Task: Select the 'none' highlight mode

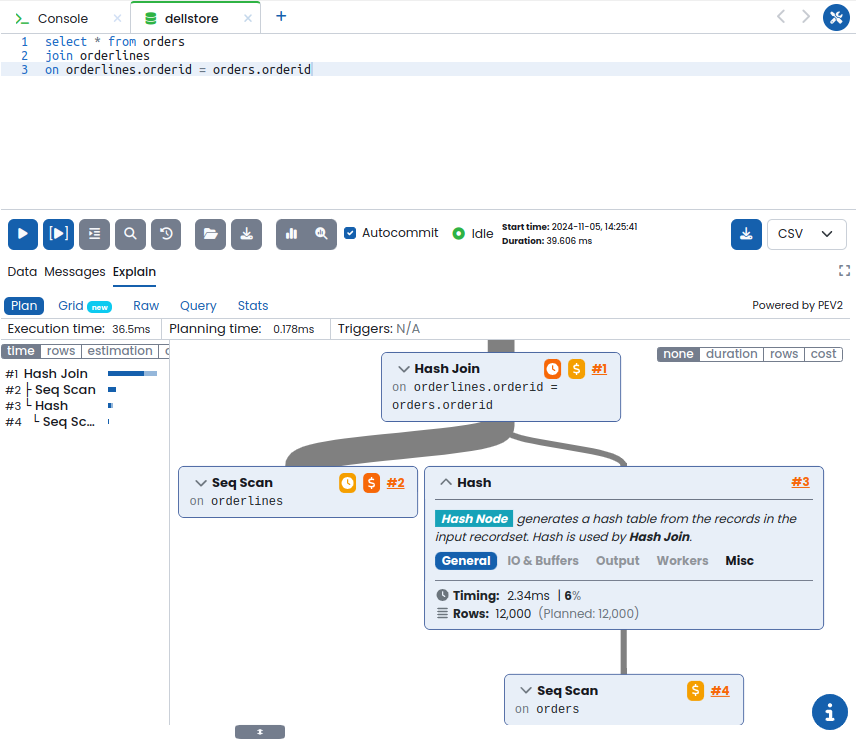Action: click(678, 354)
